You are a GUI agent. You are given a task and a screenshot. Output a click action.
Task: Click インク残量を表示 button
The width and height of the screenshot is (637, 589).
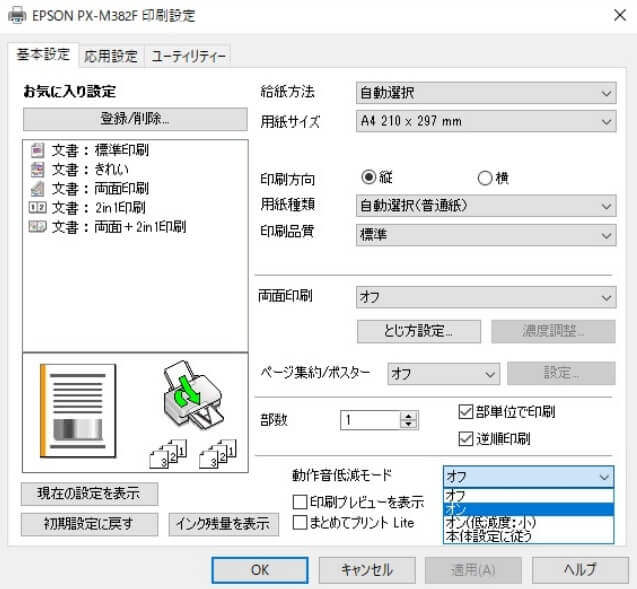pyautogui.click(x=223, y=524)
